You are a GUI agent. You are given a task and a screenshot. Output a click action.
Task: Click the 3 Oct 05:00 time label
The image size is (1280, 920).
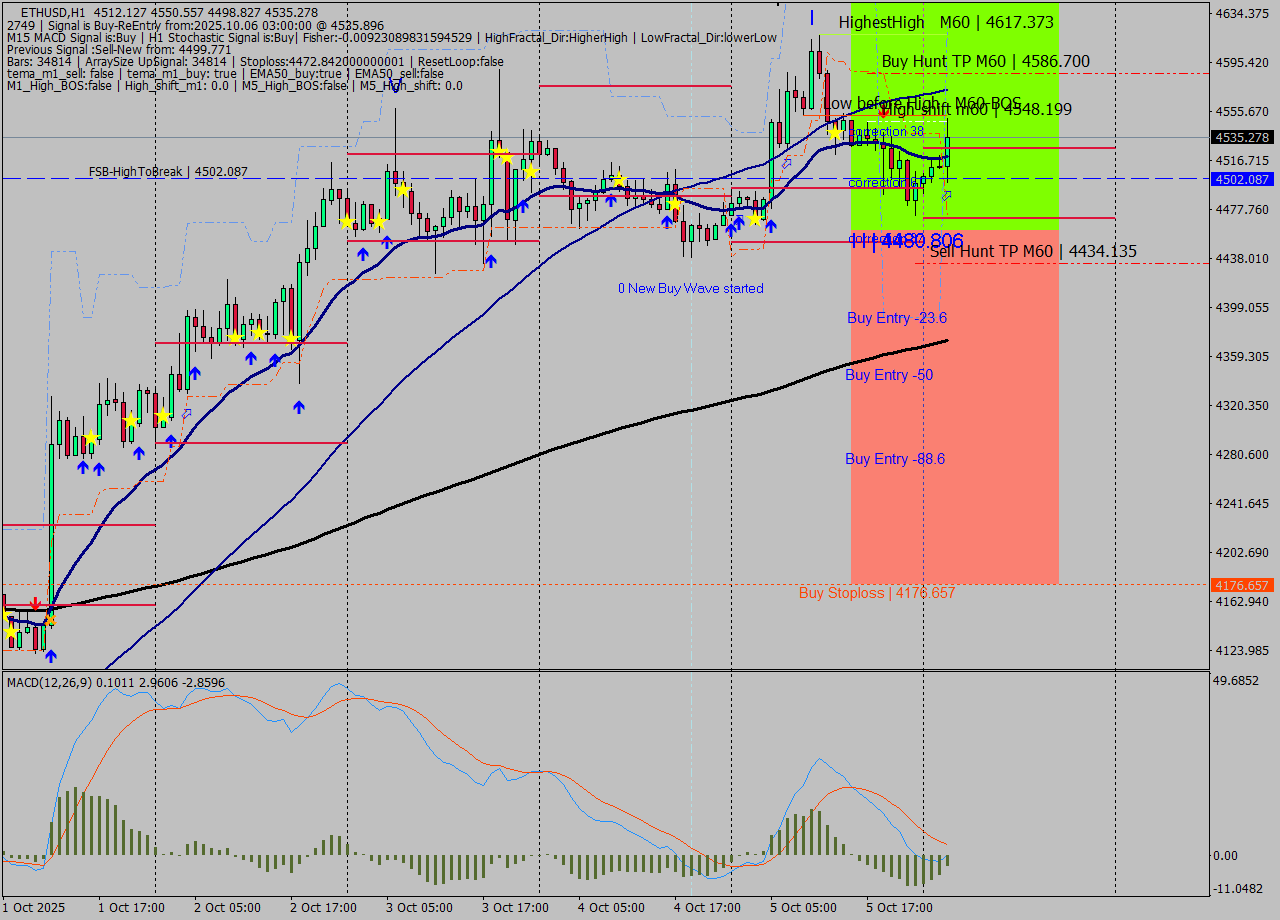[421, 908]
